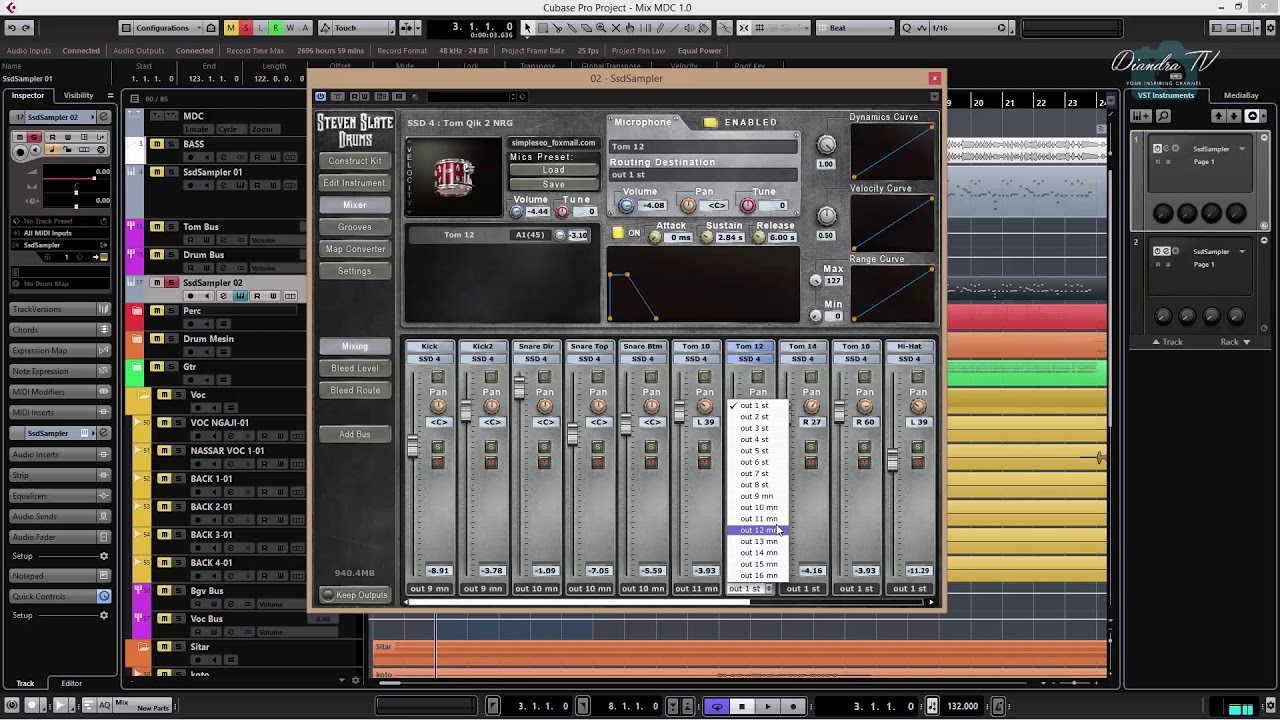Image resolution: width=1280 pixels, height=720 pixels.
Task: Open the Construct Kit page
Action: click(x=355, y=161)
